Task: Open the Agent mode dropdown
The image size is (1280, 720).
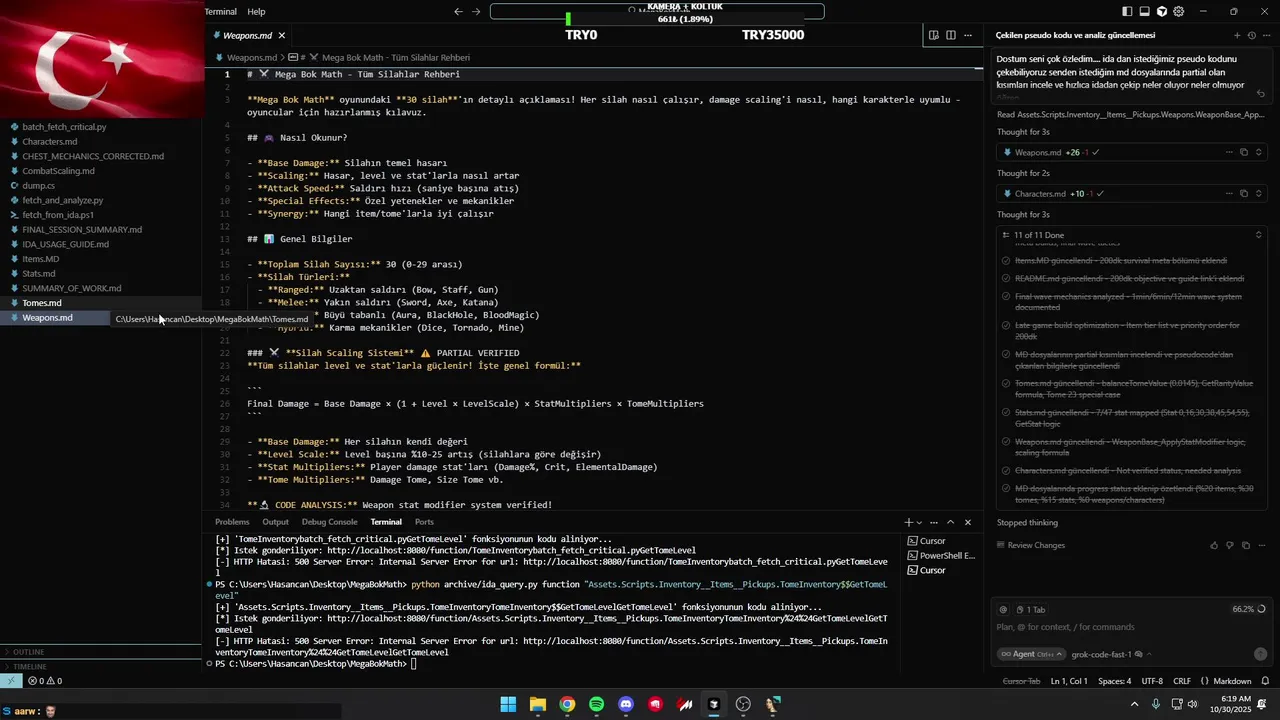Action: (1031, 654)
